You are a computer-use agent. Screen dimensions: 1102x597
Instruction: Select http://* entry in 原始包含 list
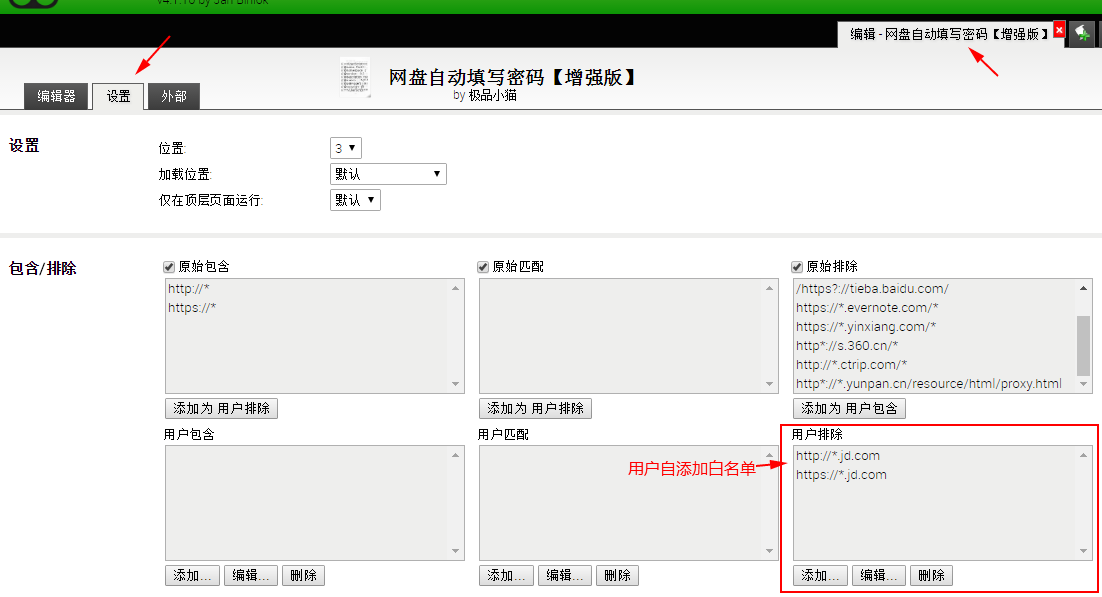click(189, 289)
